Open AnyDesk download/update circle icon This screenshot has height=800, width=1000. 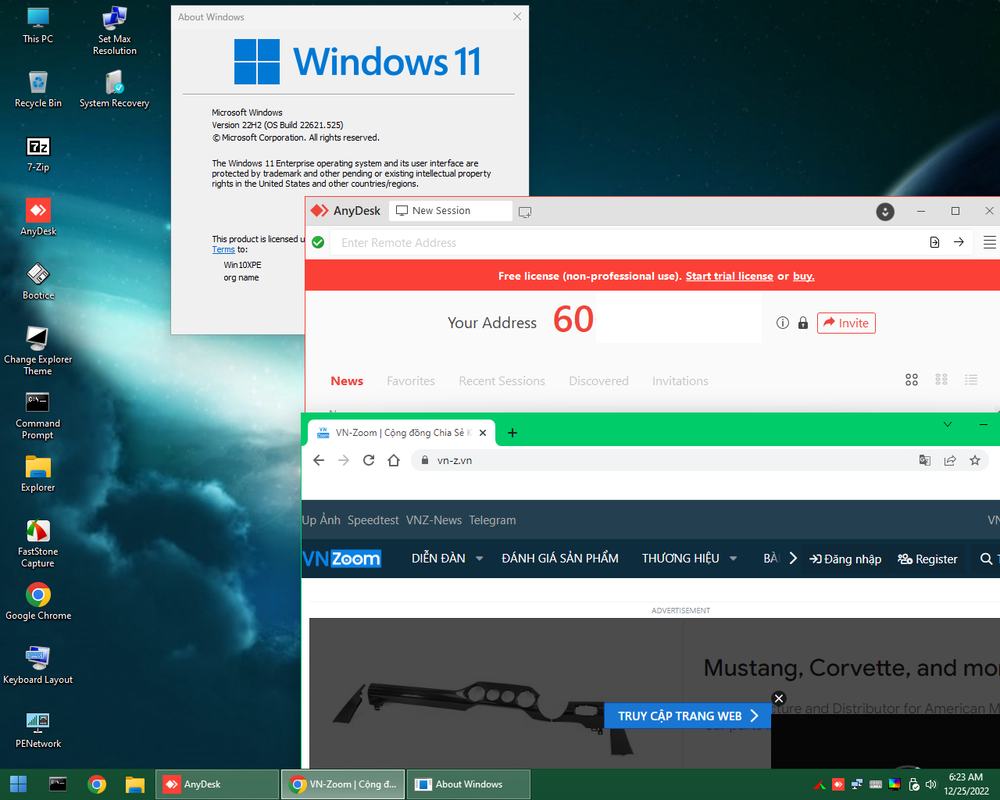tap(885, 212)
